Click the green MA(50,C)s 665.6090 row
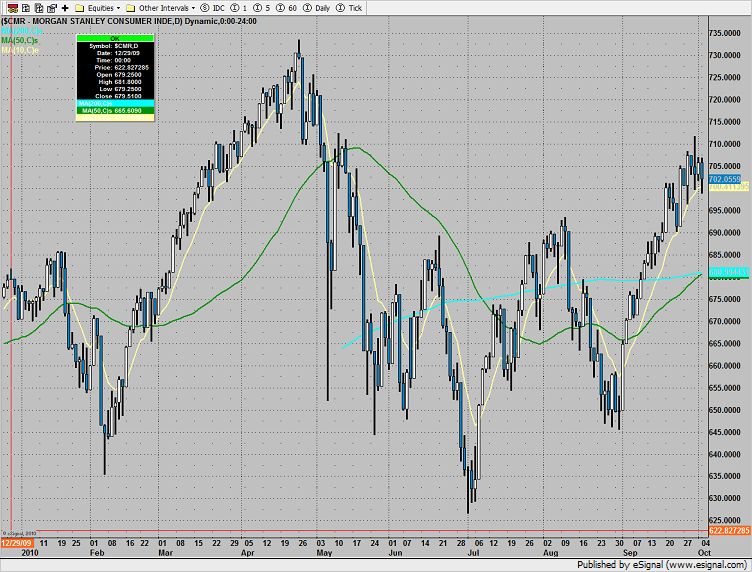This screenshot has height=572, width=752. pos(115,111)
